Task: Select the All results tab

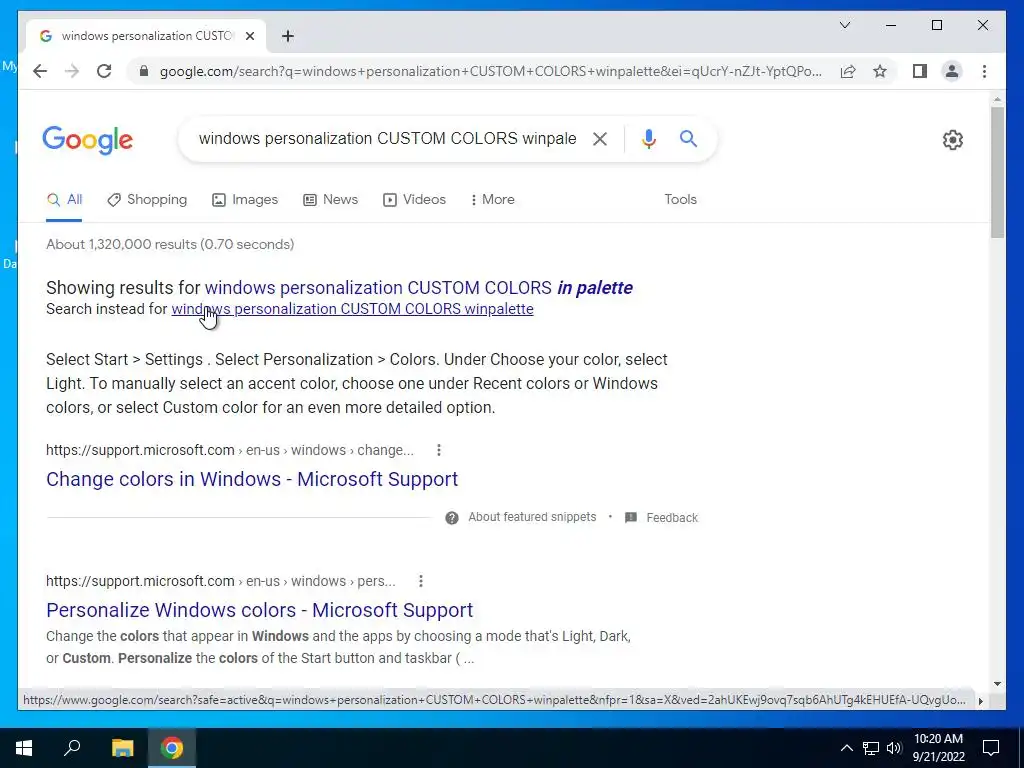Action: [x=64, y=200]
